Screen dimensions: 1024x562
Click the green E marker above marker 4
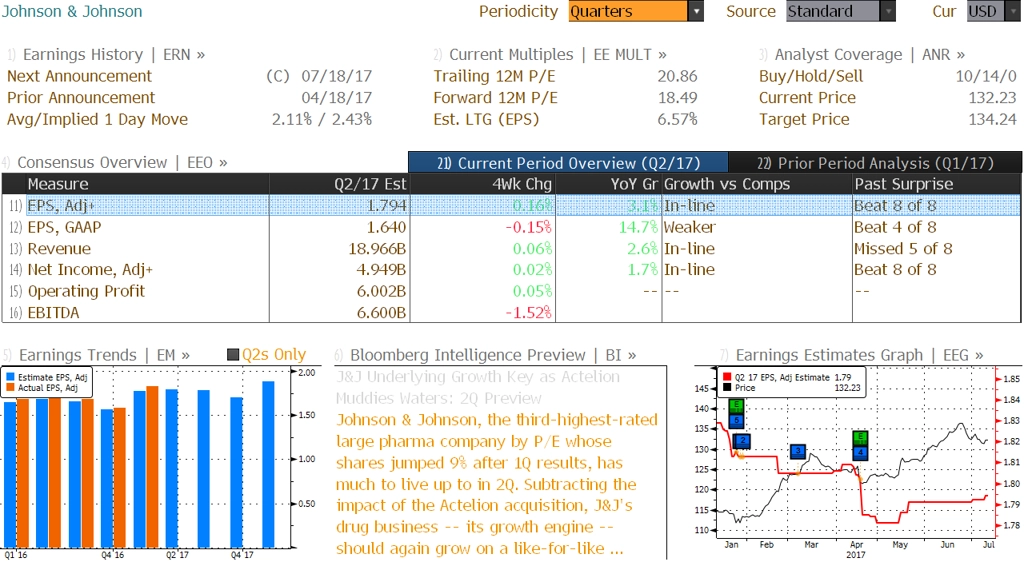(x=860, y=438)
